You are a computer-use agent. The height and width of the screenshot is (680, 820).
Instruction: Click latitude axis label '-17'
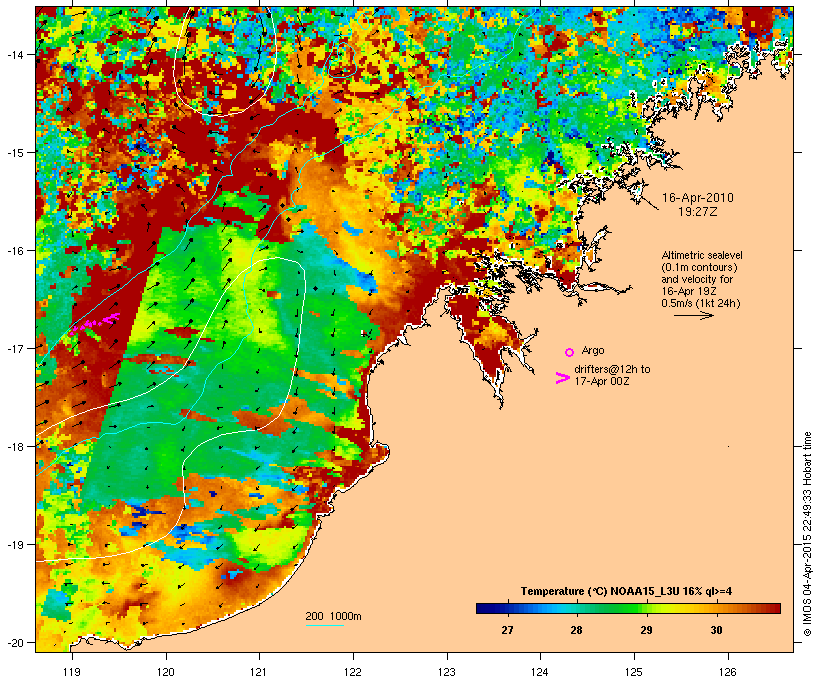click(14, 348)
